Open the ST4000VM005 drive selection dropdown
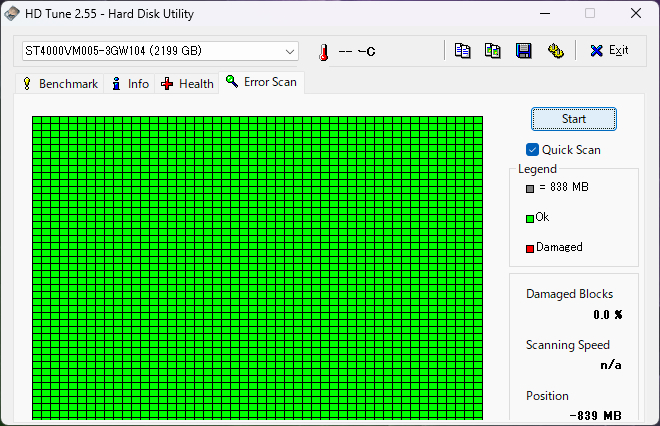Viewport: 660px width, 426px height. pyautogui.click(x=160, y=51)
